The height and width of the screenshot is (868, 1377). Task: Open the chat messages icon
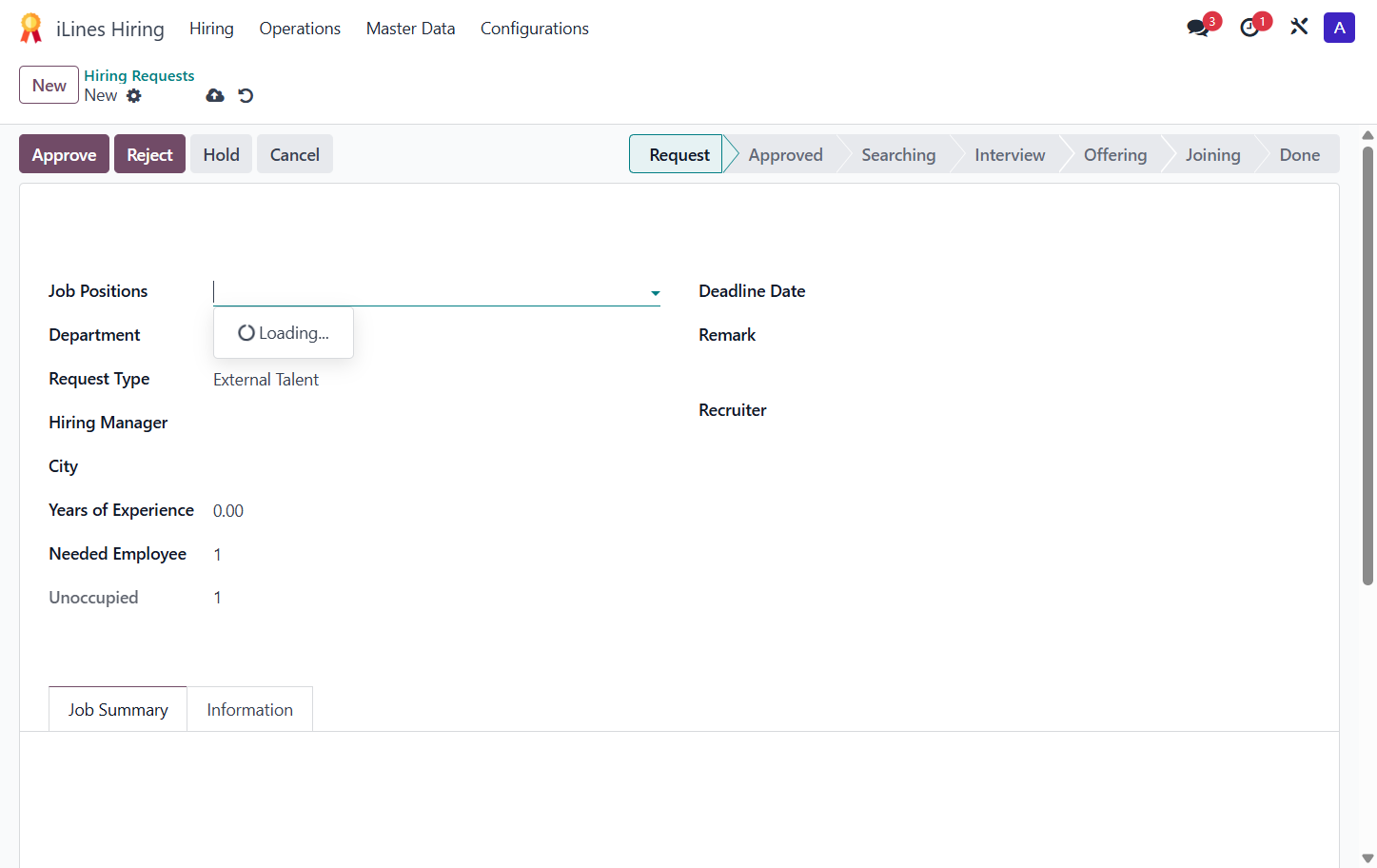coord(1198,28)
